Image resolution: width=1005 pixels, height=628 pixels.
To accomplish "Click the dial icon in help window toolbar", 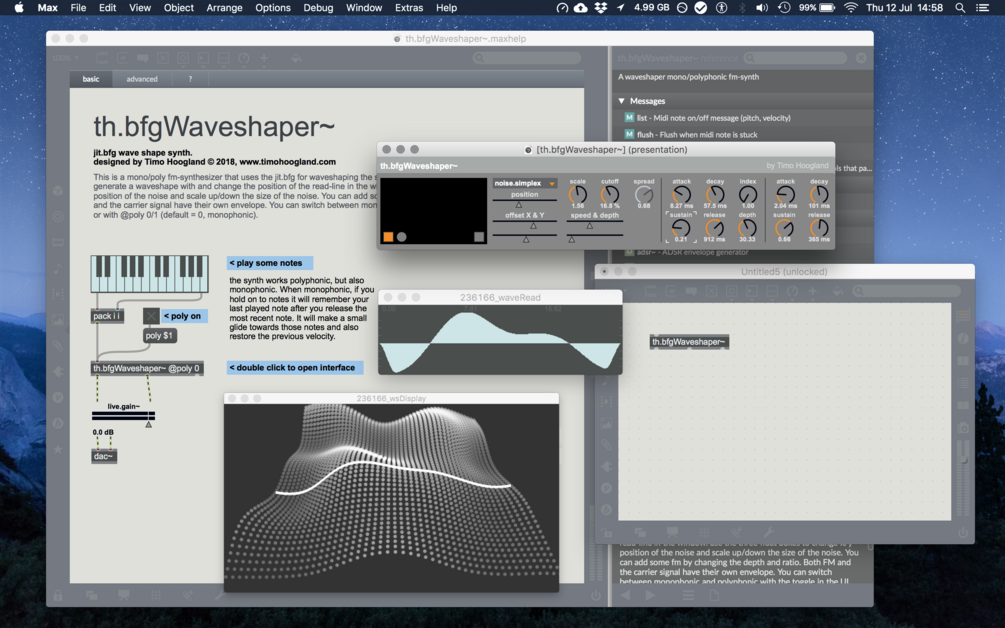I will (244, 58).
